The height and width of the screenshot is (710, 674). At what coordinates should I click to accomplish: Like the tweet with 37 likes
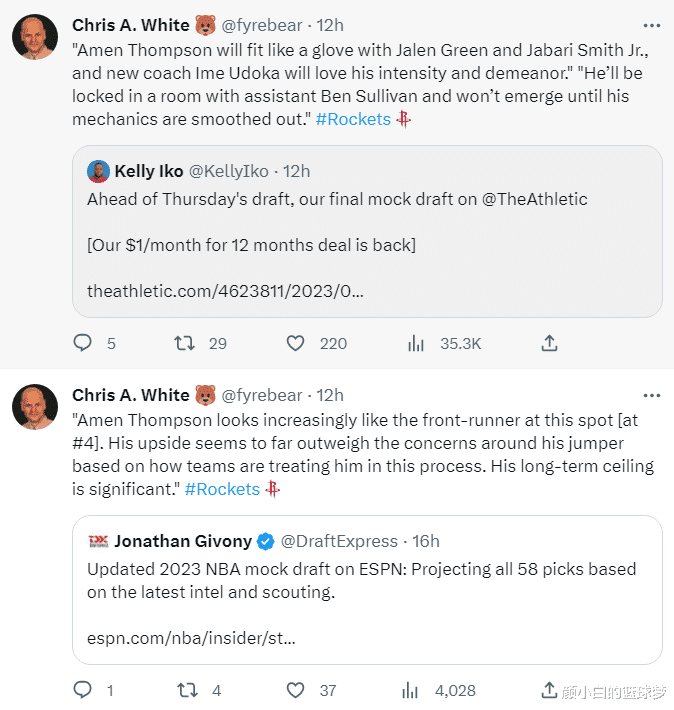295,690
